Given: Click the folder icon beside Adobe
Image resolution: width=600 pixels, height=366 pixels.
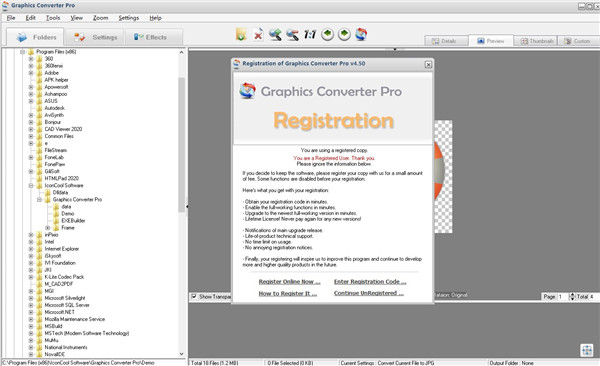Looking at the screenshot, I should click(39, 73).
